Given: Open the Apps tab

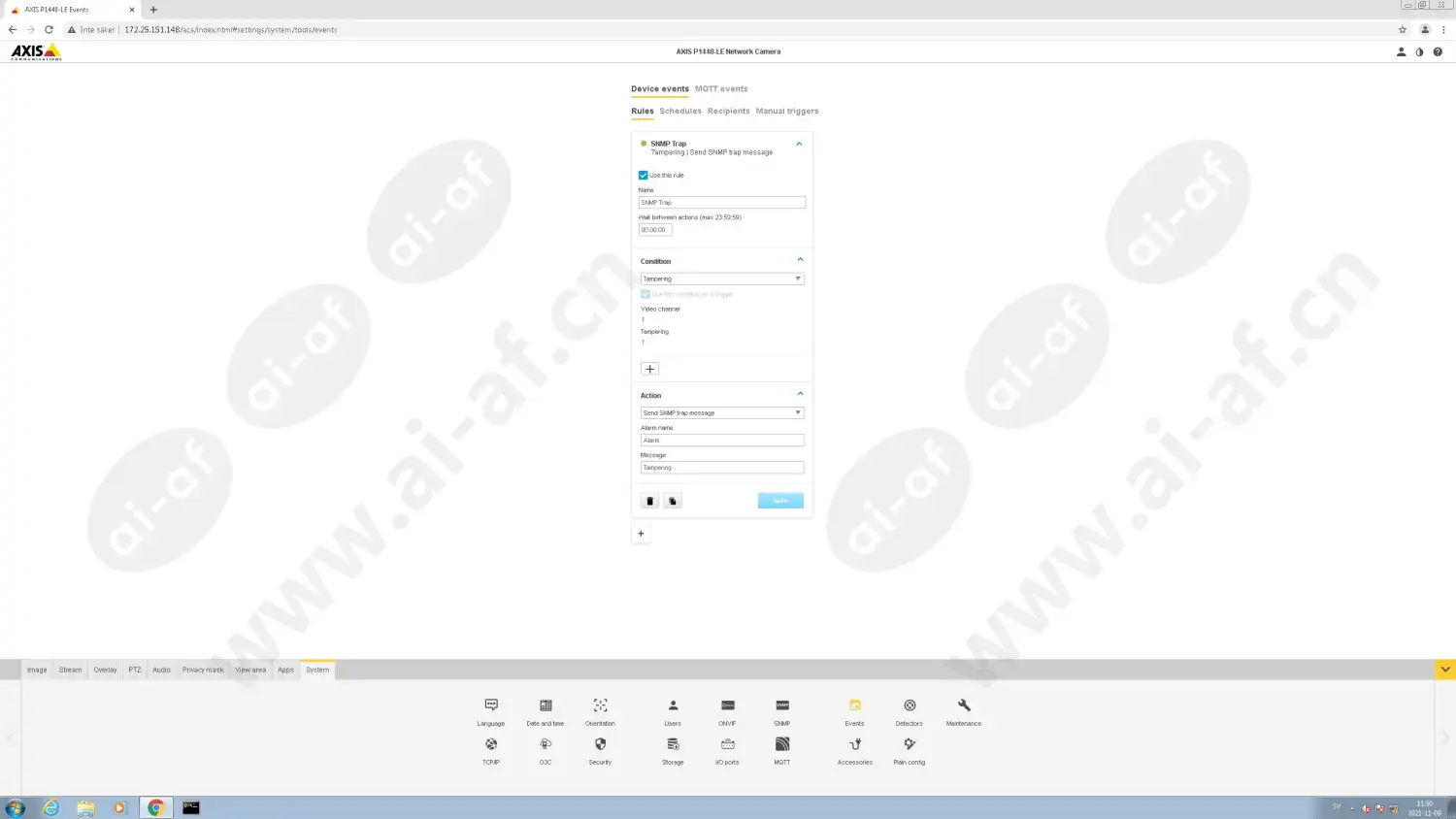Looking at the screenshot, I should tap(285, 671).
